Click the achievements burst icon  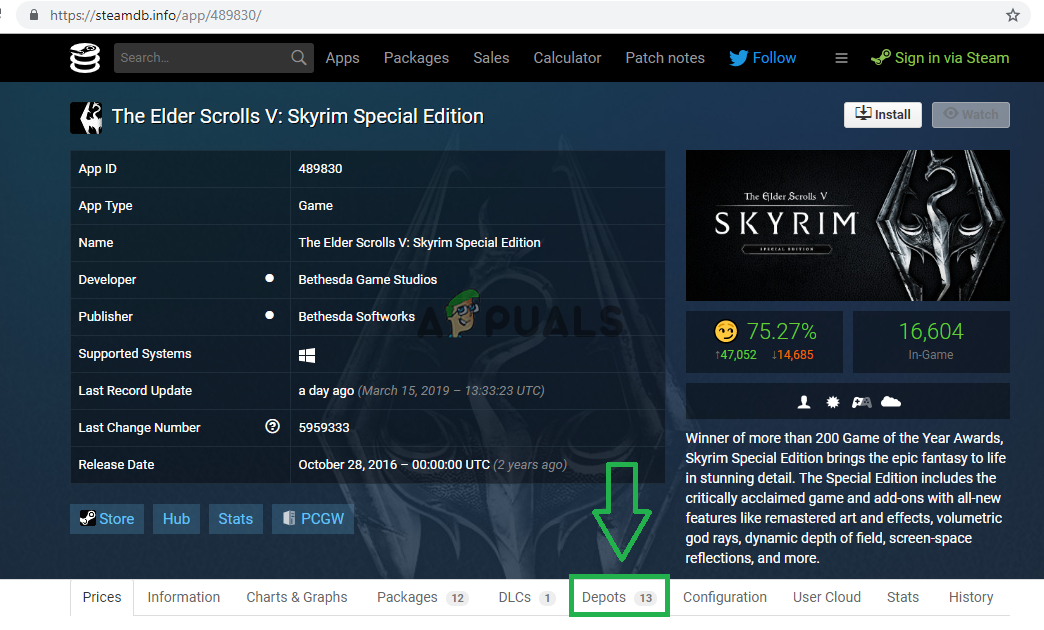[x=833, y=402]
